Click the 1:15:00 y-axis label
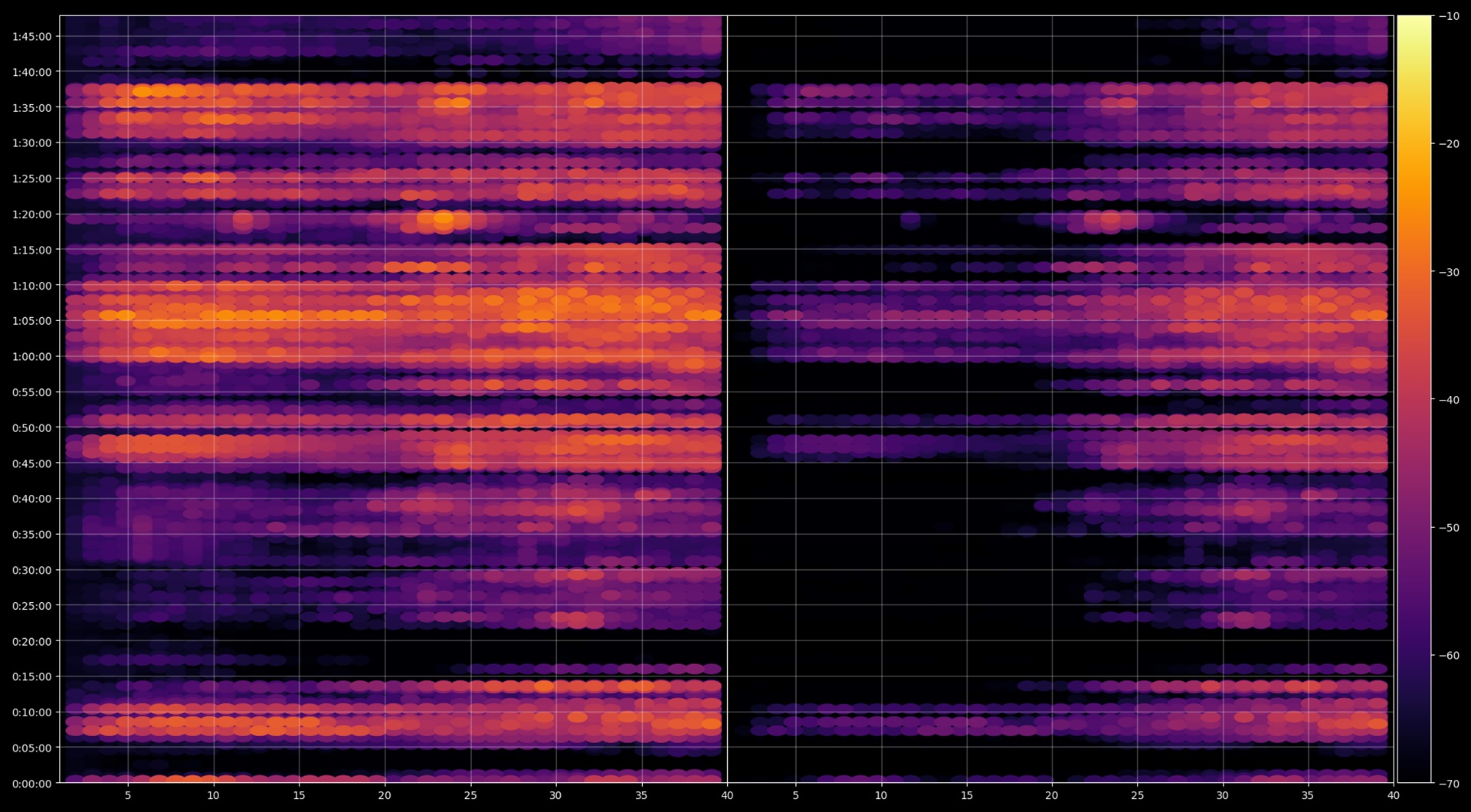The height and width of the screenshot is (812, 1471). point(32,250)
